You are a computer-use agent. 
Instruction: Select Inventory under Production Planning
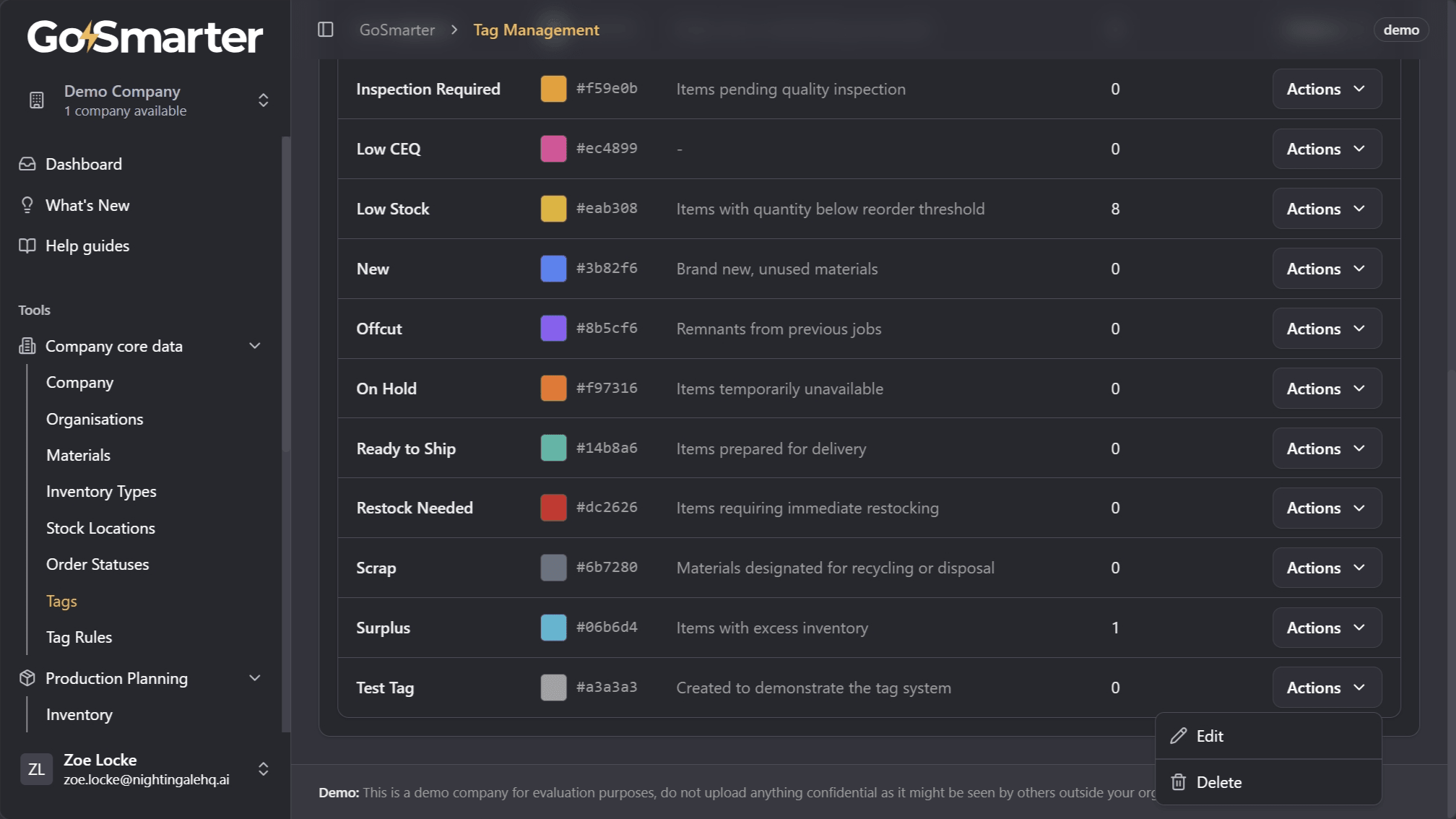click(x=79, y=714)
